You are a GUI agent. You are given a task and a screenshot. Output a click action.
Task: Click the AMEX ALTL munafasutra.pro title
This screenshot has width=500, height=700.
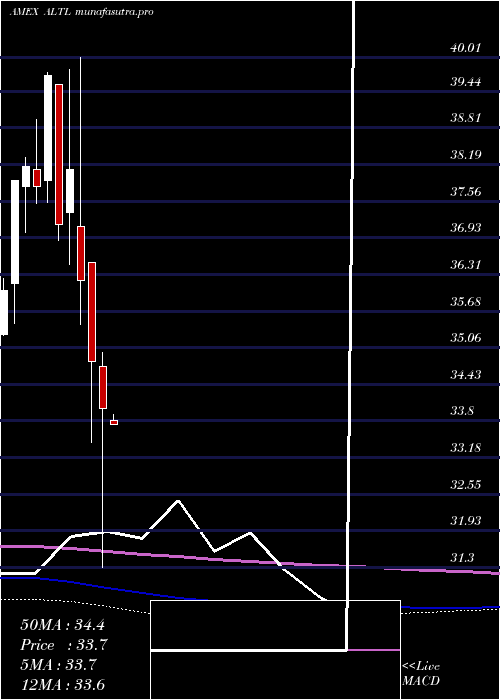(x=81, y=12)
